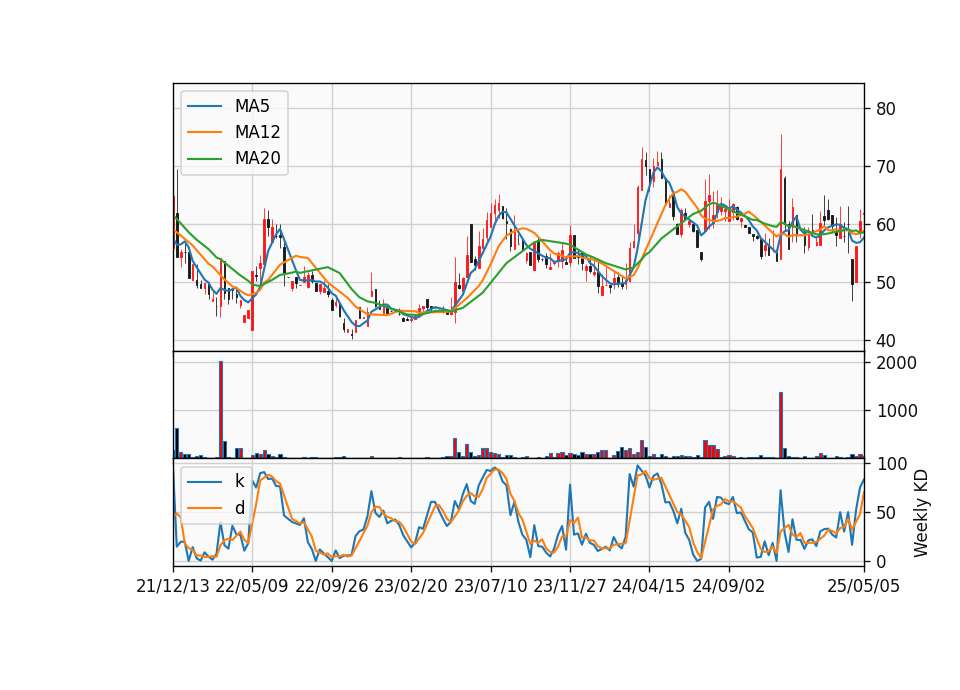Click the 21/12/13 date axis label
The image size is (960, 690).
pyautogui.click(x=173, y=587)
